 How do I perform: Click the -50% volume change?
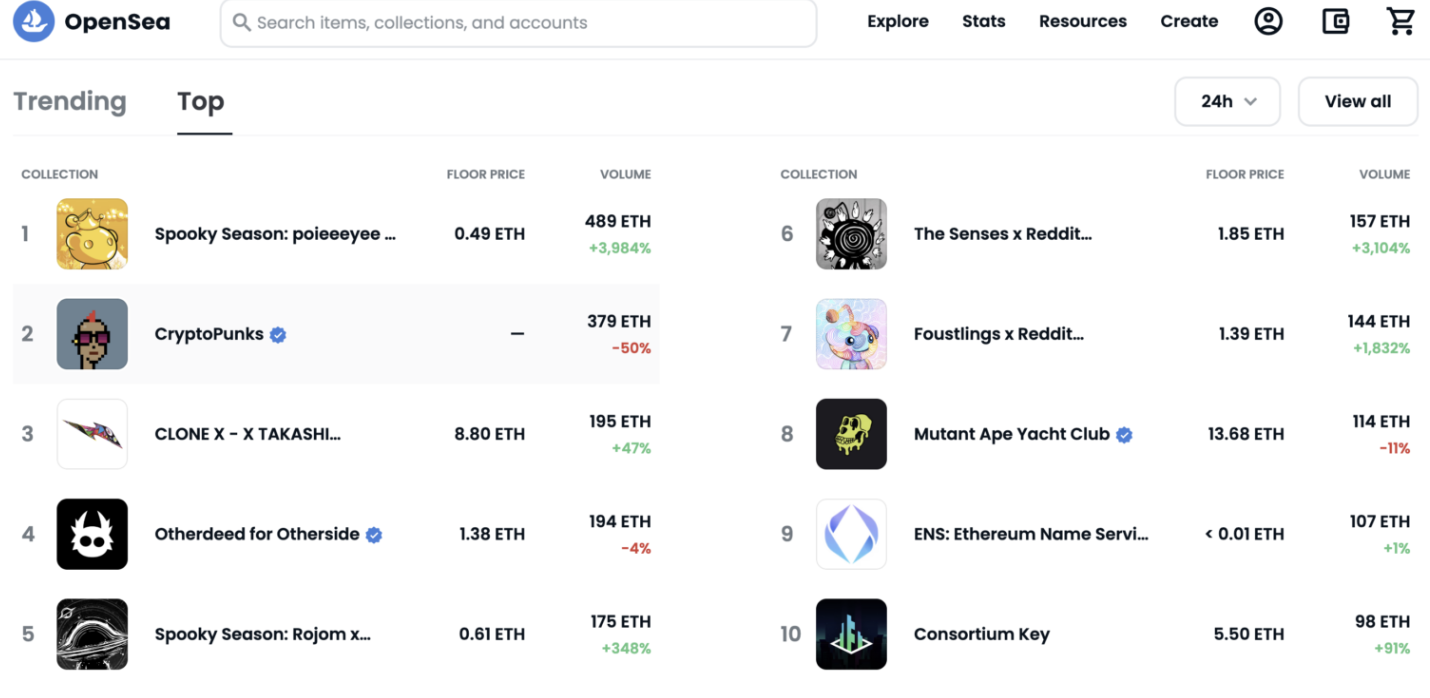tap(630, 348)
